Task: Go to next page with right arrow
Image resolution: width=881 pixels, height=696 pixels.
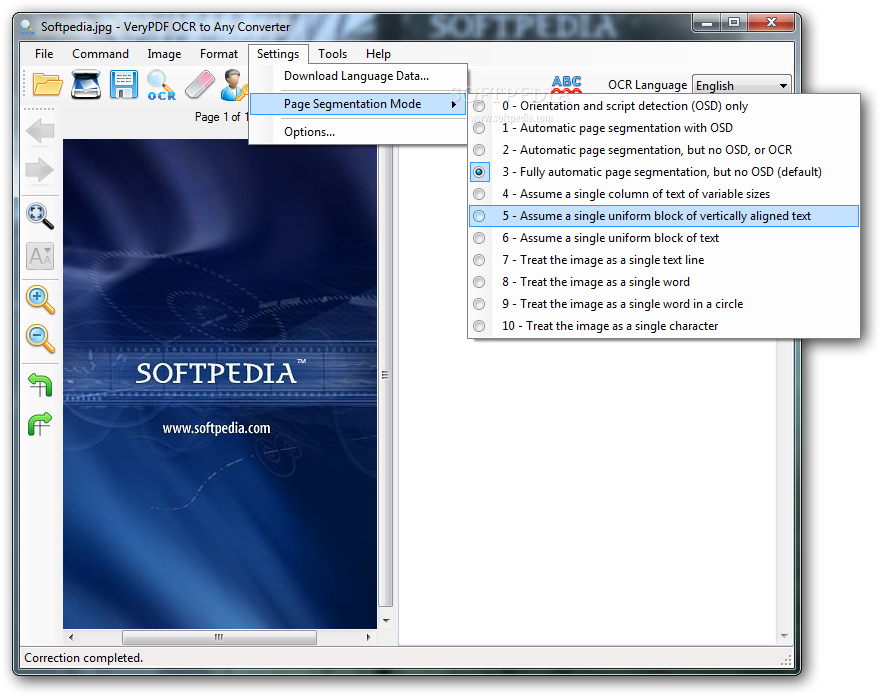Action: point(39,170)
